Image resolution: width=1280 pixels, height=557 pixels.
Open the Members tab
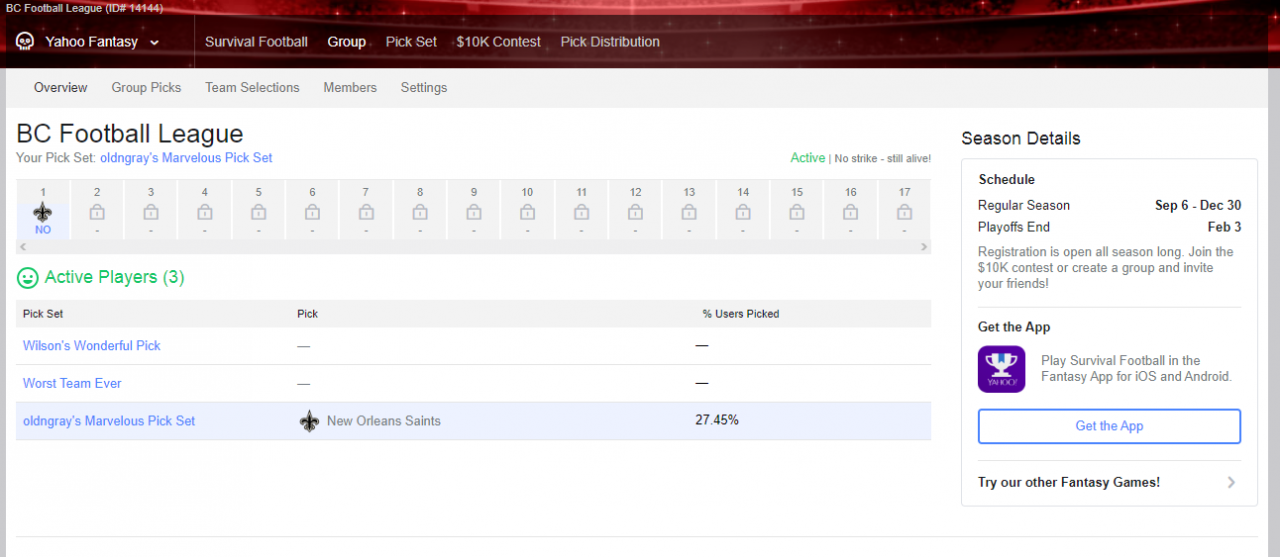350,88
